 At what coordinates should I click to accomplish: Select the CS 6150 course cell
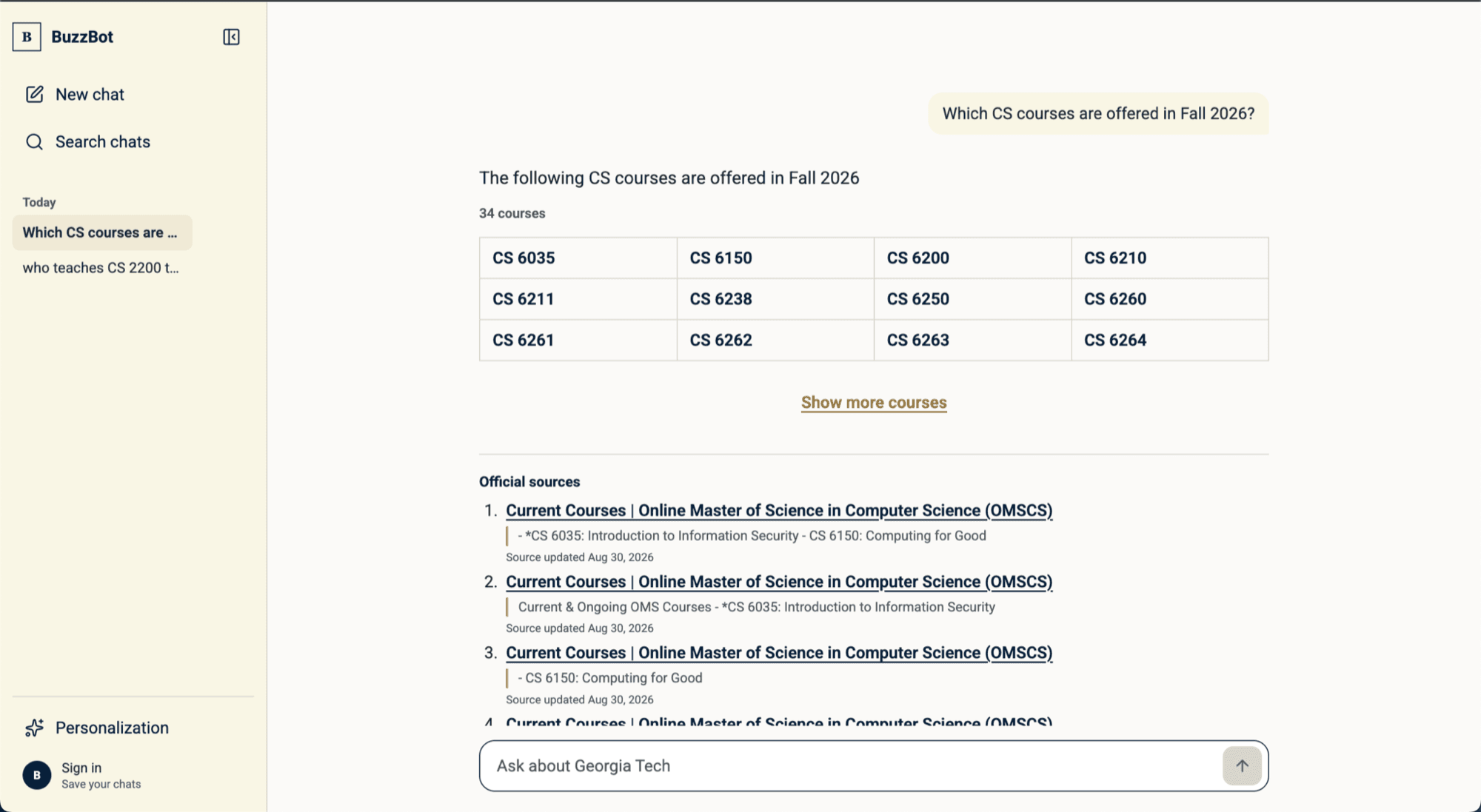(x=775, y=258)
